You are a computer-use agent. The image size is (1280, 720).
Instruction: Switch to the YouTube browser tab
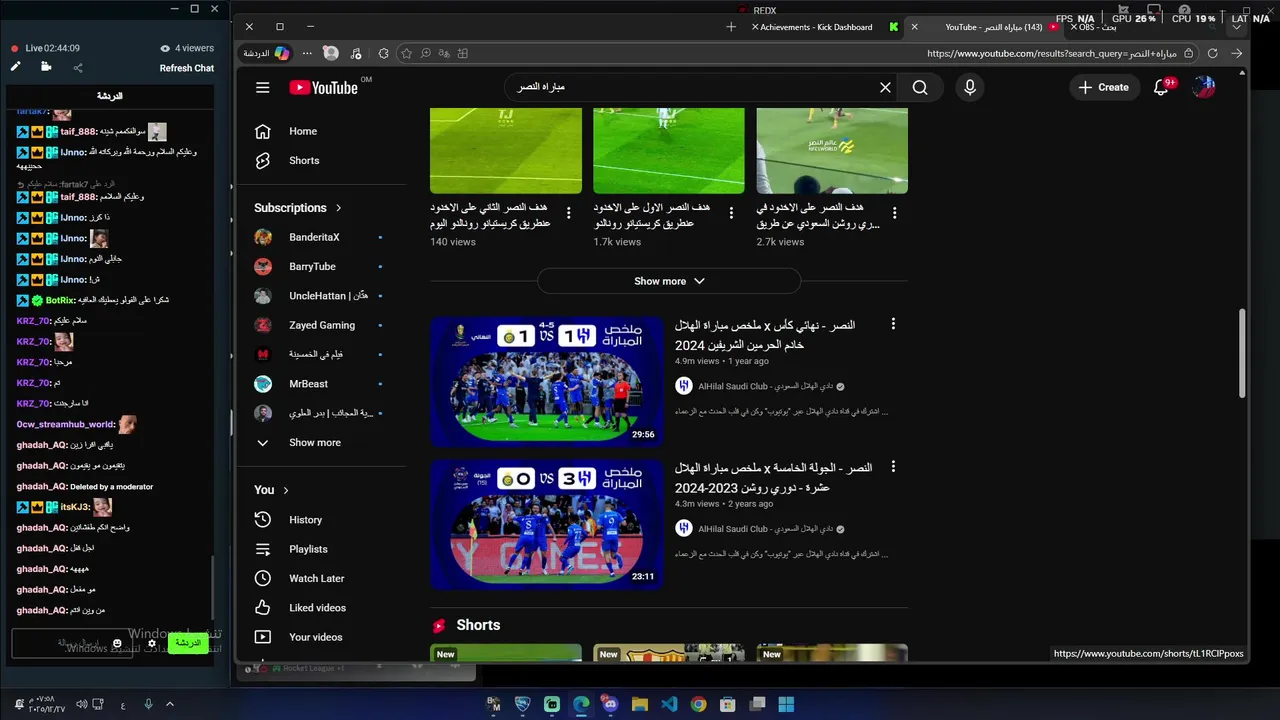tap(985, 27)
